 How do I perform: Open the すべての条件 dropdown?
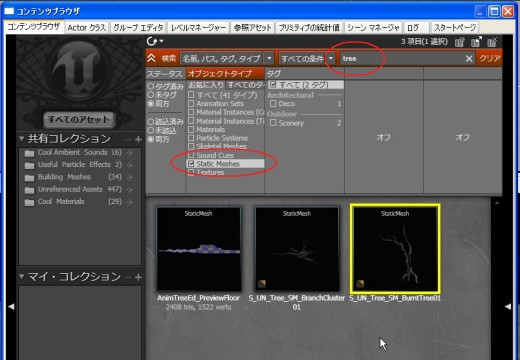(330, 59)
